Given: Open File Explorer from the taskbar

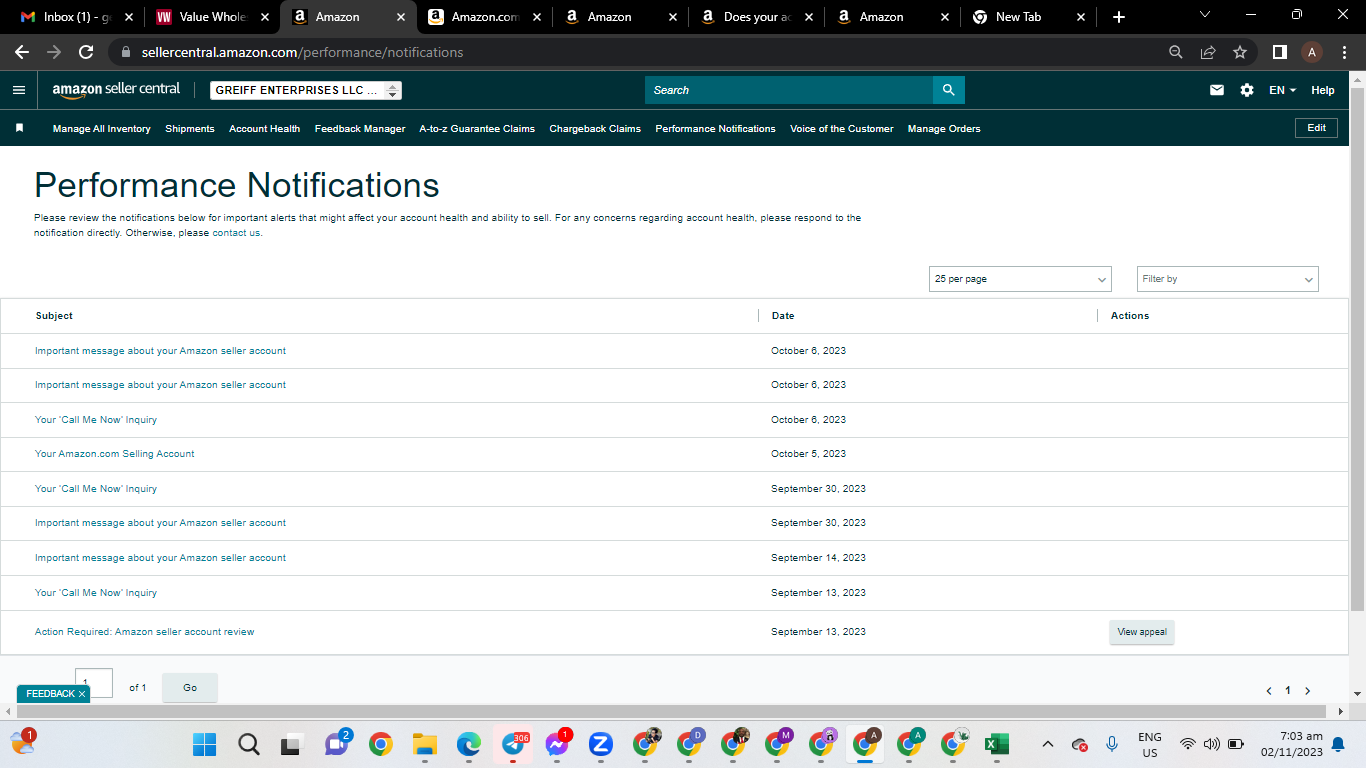Looking at the screenshot, I should point(425,744).
